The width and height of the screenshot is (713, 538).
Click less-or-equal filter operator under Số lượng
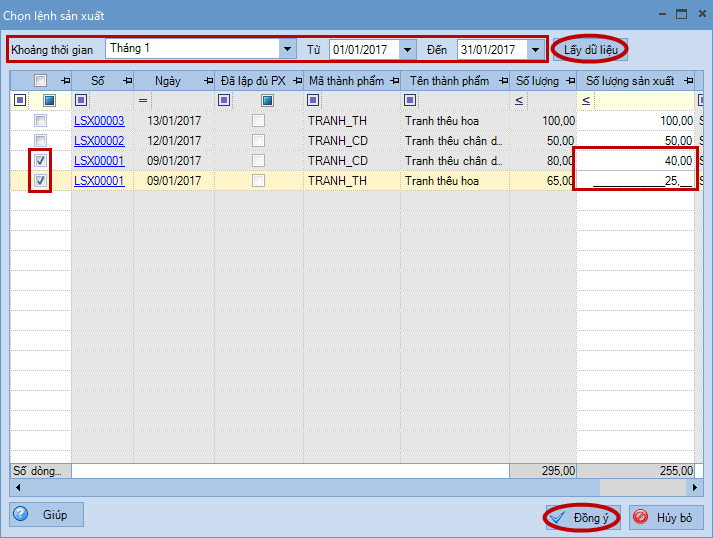pos(519,100)
